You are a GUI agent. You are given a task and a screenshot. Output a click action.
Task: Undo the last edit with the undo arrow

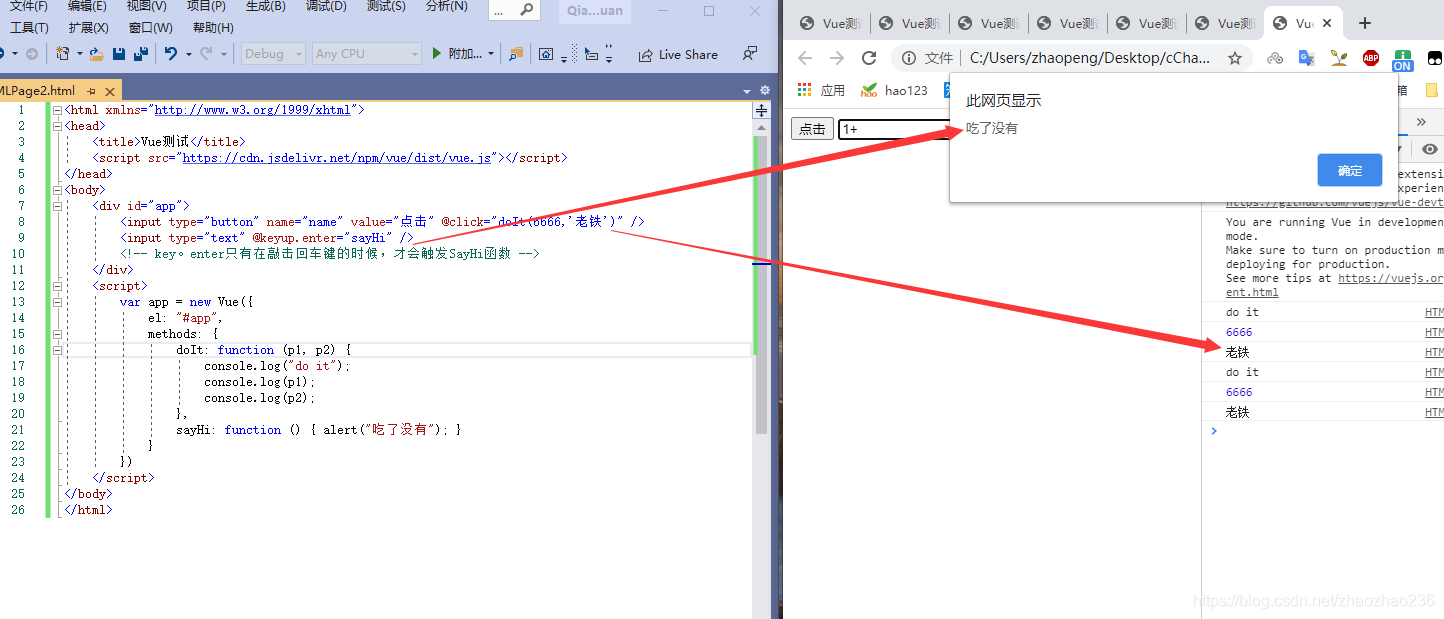click(171, 54)
